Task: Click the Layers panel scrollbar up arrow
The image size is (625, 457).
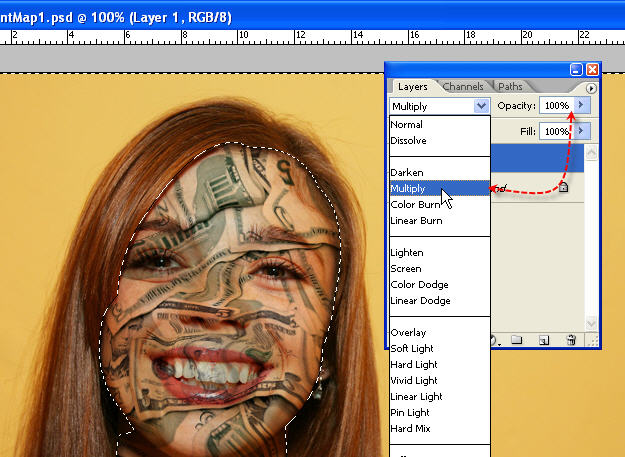Action: point(592,152)
